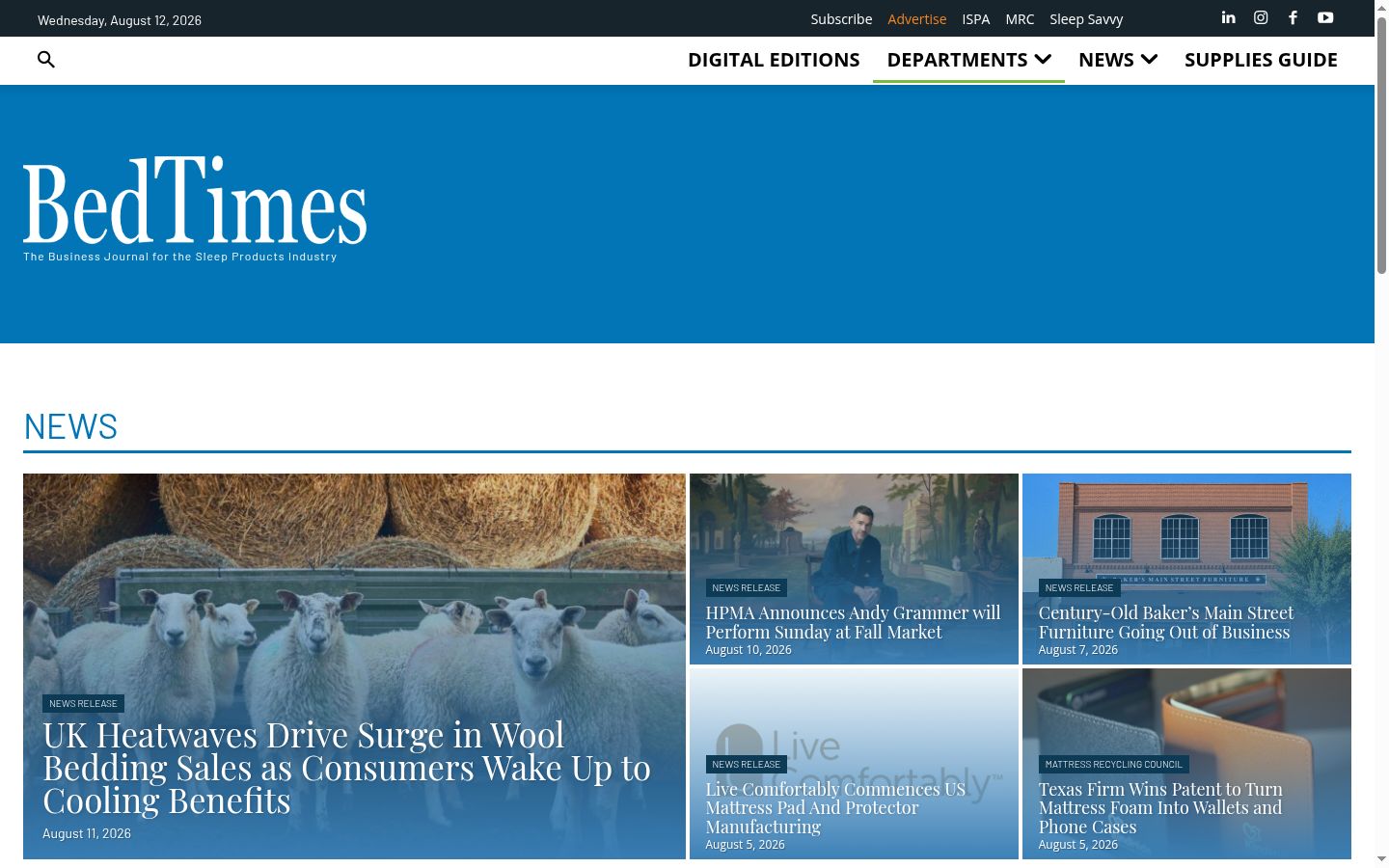The image size is (1389, 868).
Task: Click the 'Business Journal for the Sleep Products Industry' tagline
Action: (180, 257)
